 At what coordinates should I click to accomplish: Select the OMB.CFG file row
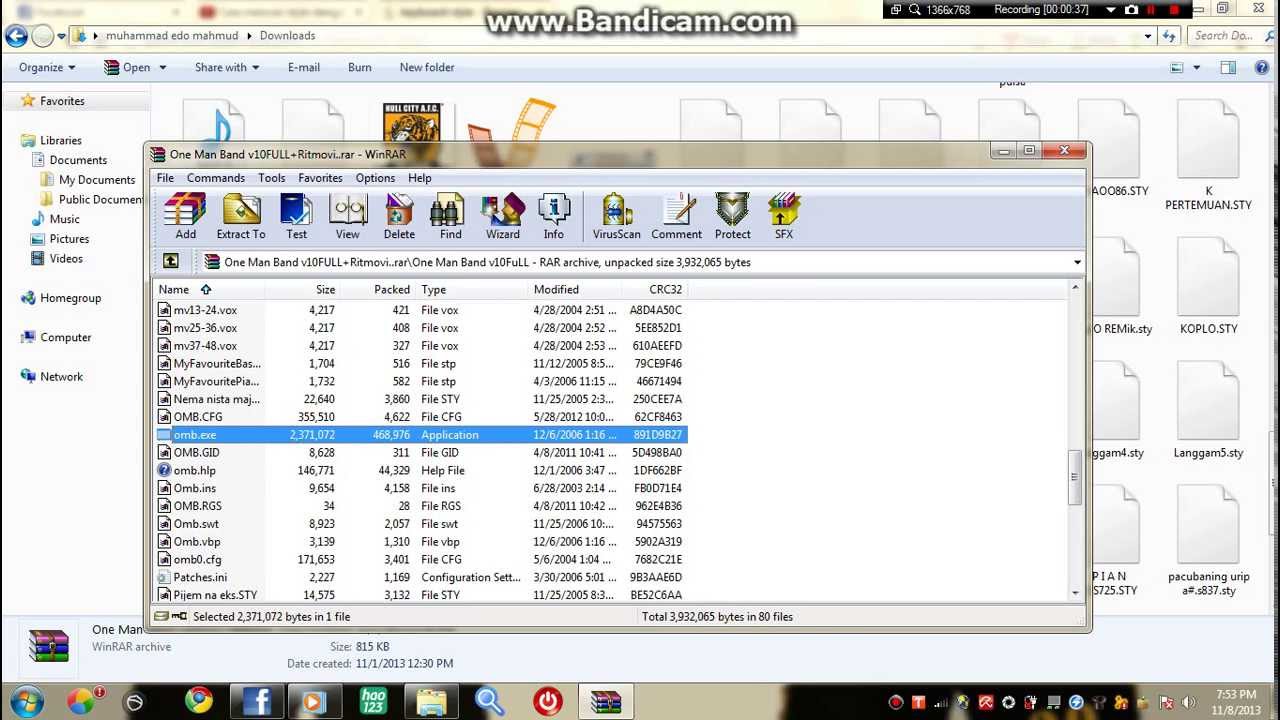[421, 417]
